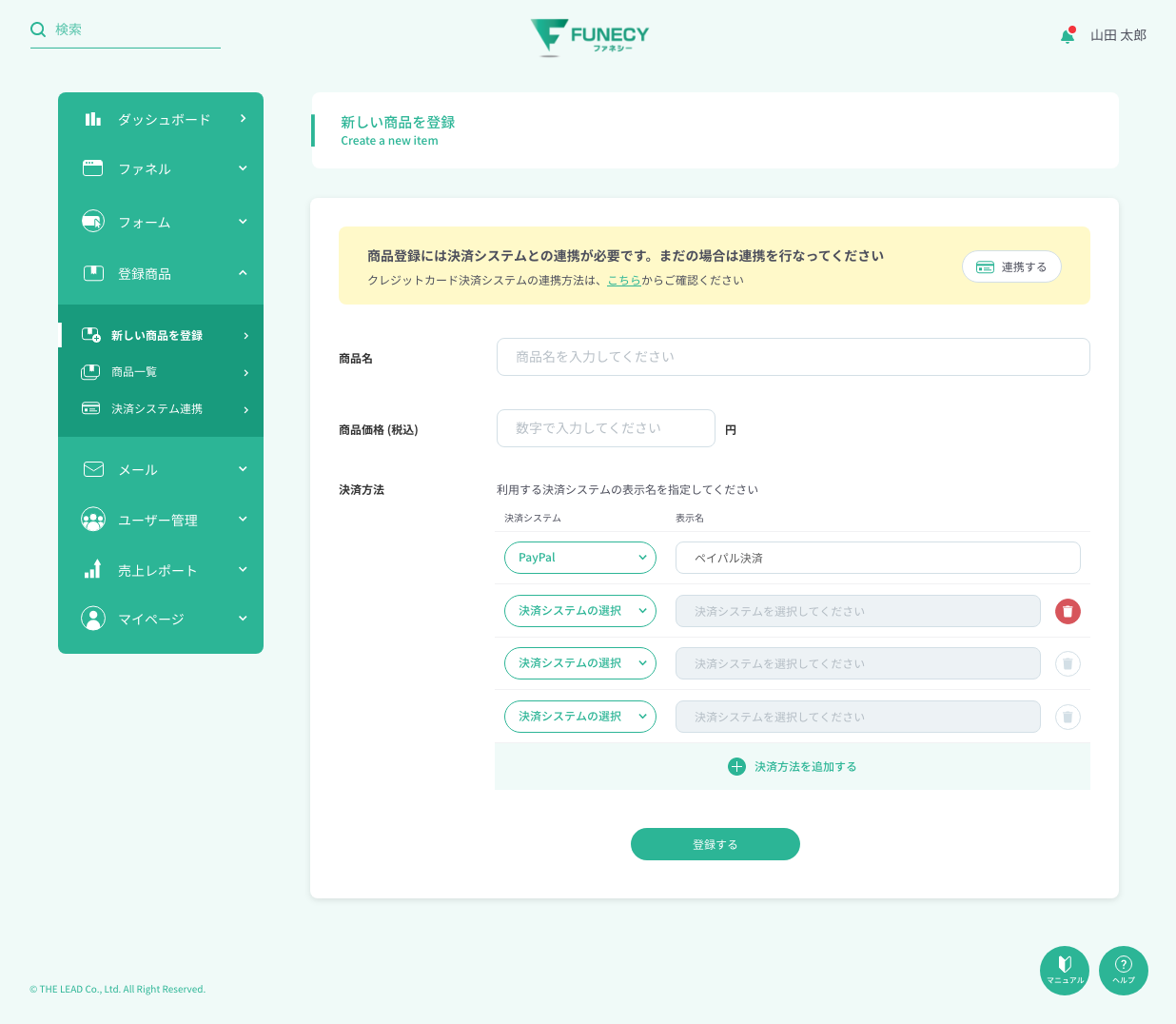
Task: Click the 検索 search field
Action: pyautogui.click(x=126, y=30)
